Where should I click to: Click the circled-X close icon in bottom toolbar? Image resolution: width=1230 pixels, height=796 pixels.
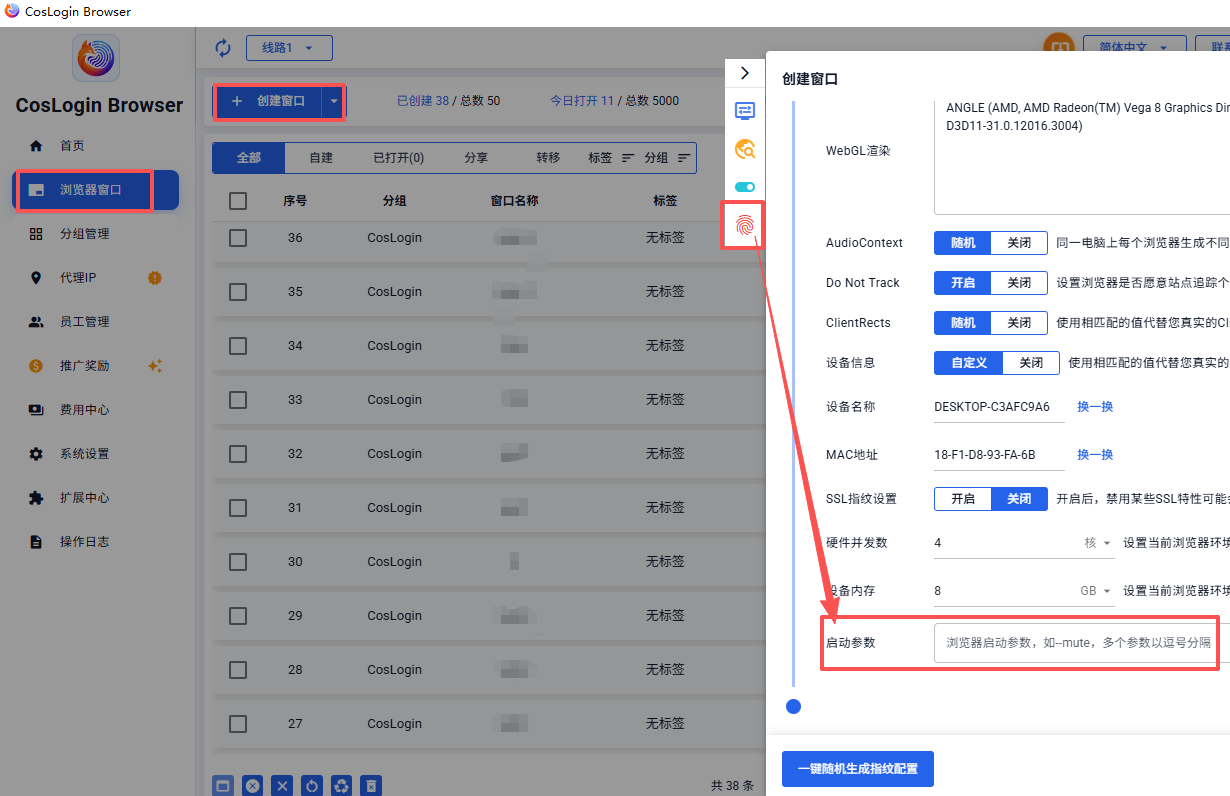click(x=253, y=786)
